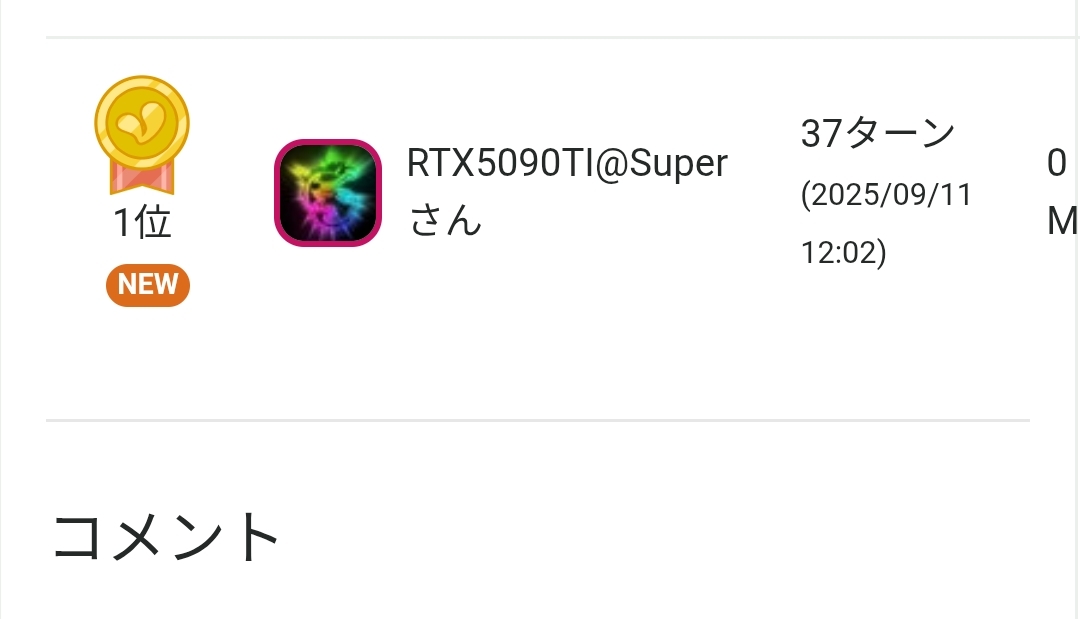1080x619 pixels.
Task: Click the @ symbol in the username
Action: 610,165
